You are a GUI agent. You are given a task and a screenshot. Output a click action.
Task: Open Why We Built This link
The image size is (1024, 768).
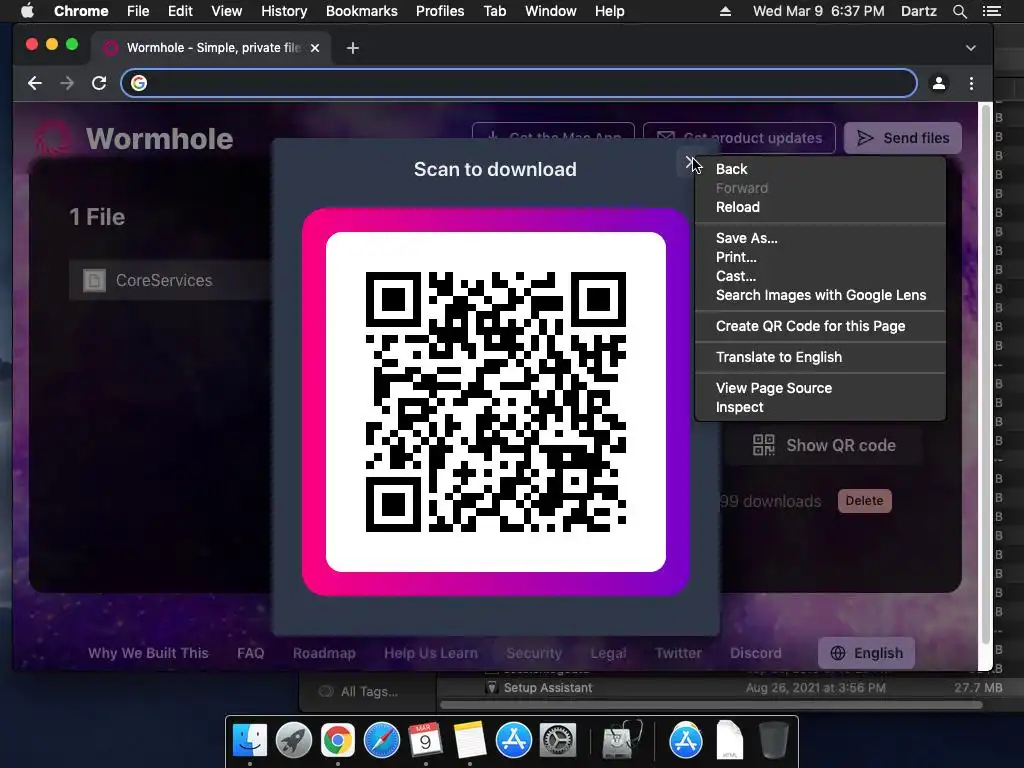148,653
